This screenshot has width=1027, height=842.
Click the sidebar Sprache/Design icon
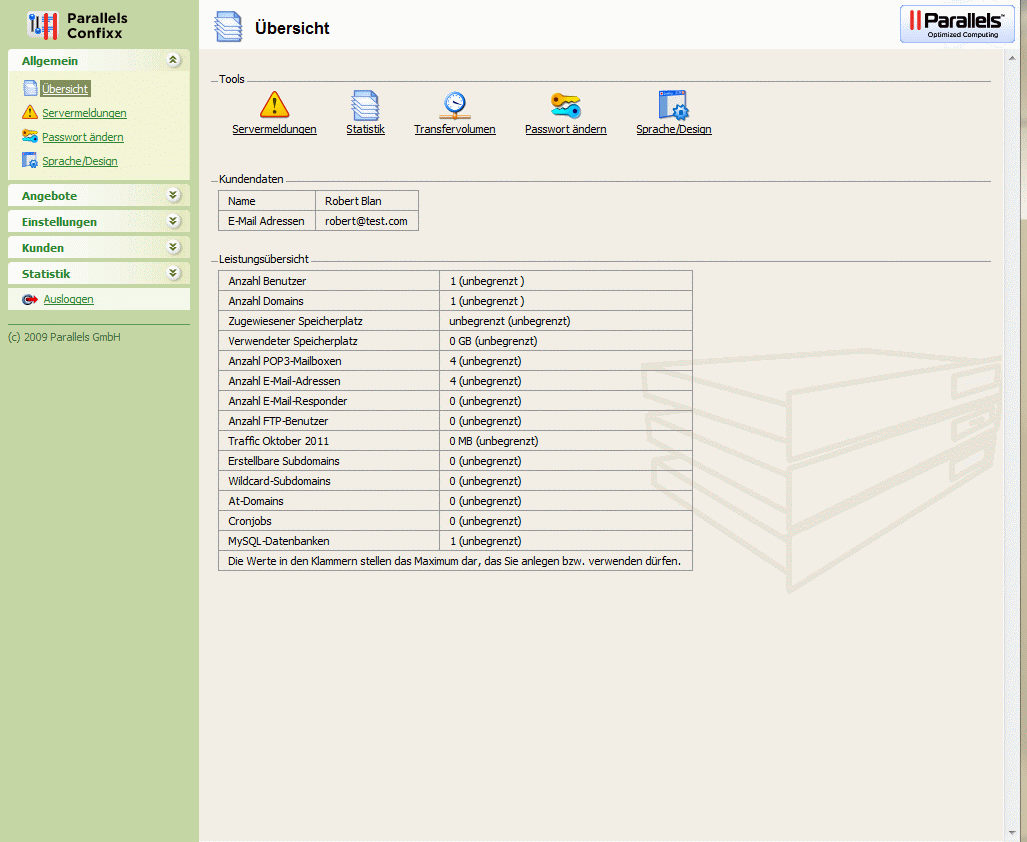30,161
